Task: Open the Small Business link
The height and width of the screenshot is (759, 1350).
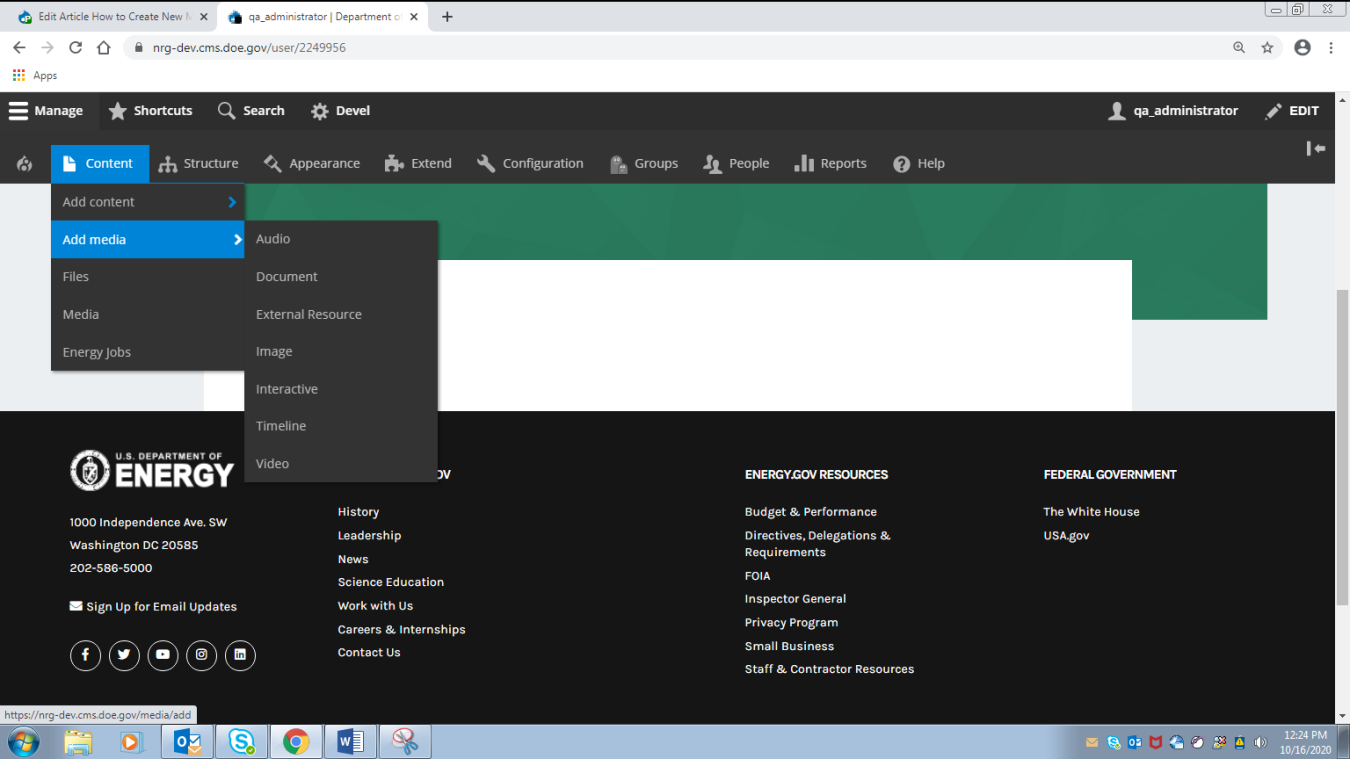Action: coord(789,647)
